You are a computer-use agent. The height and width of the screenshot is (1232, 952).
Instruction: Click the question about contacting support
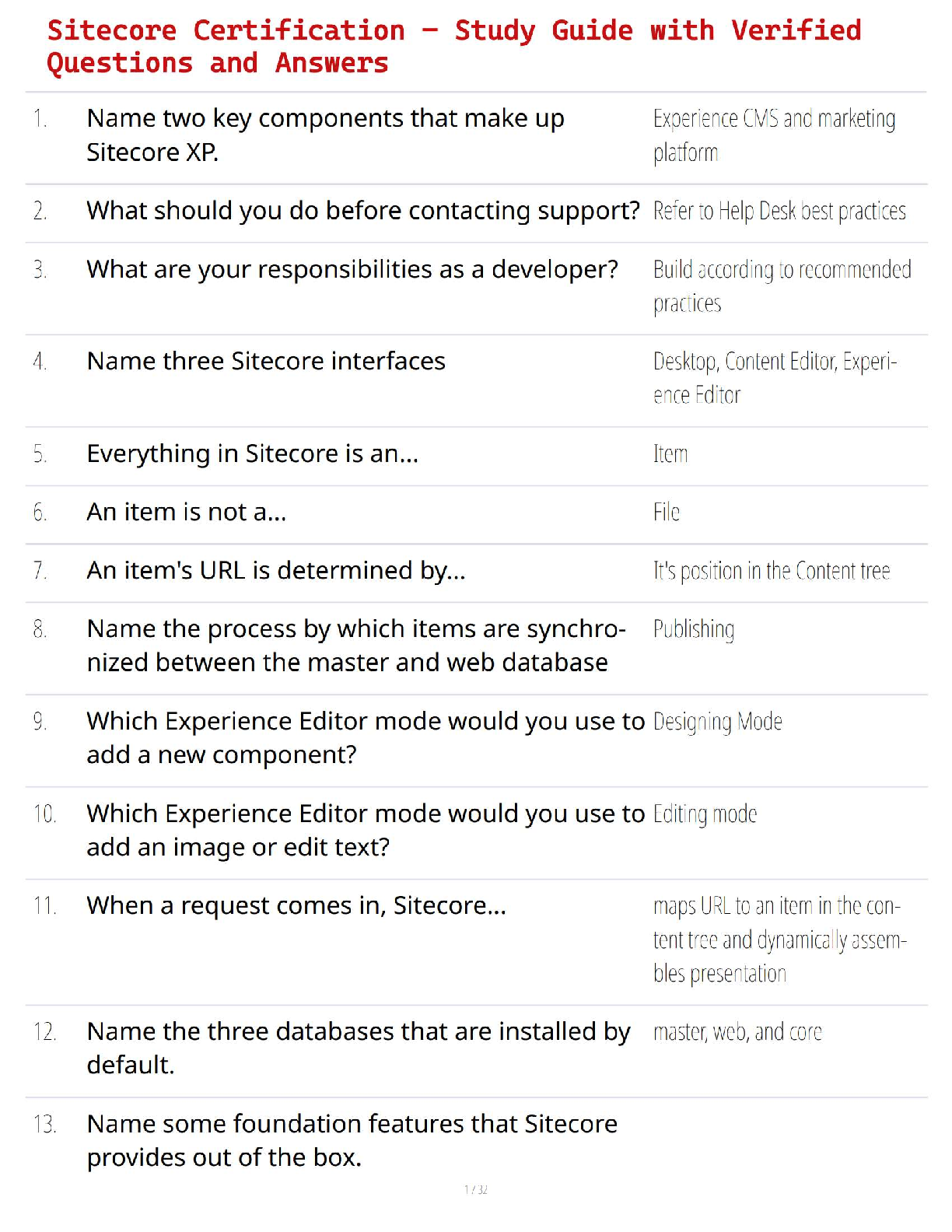(x=362, y=211)
